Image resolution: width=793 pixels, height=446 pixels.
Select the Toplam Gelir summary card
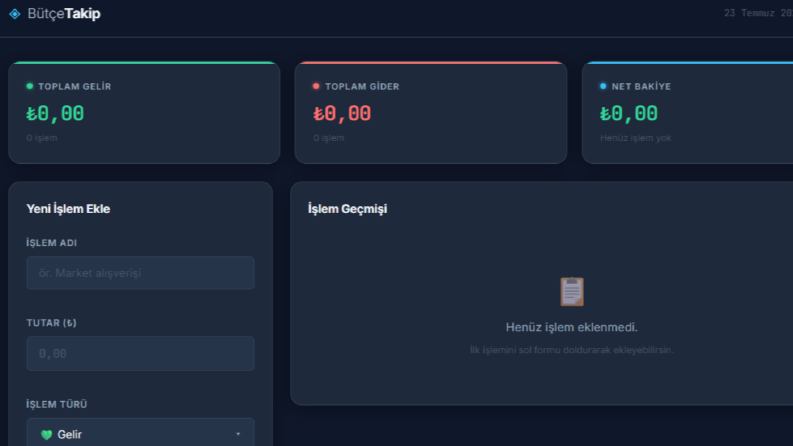144,112
